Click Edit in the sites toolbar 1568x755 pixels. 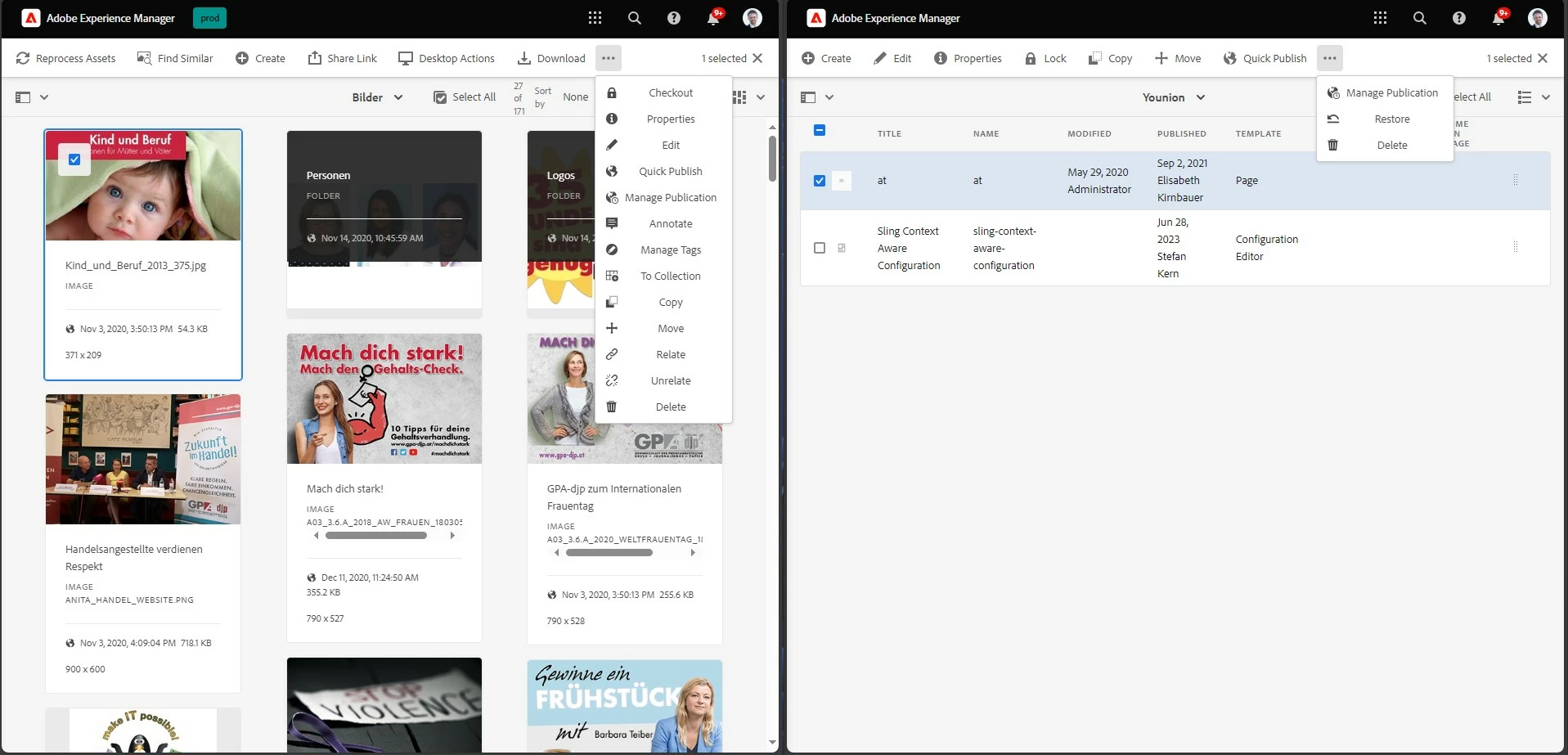point(892,58)
